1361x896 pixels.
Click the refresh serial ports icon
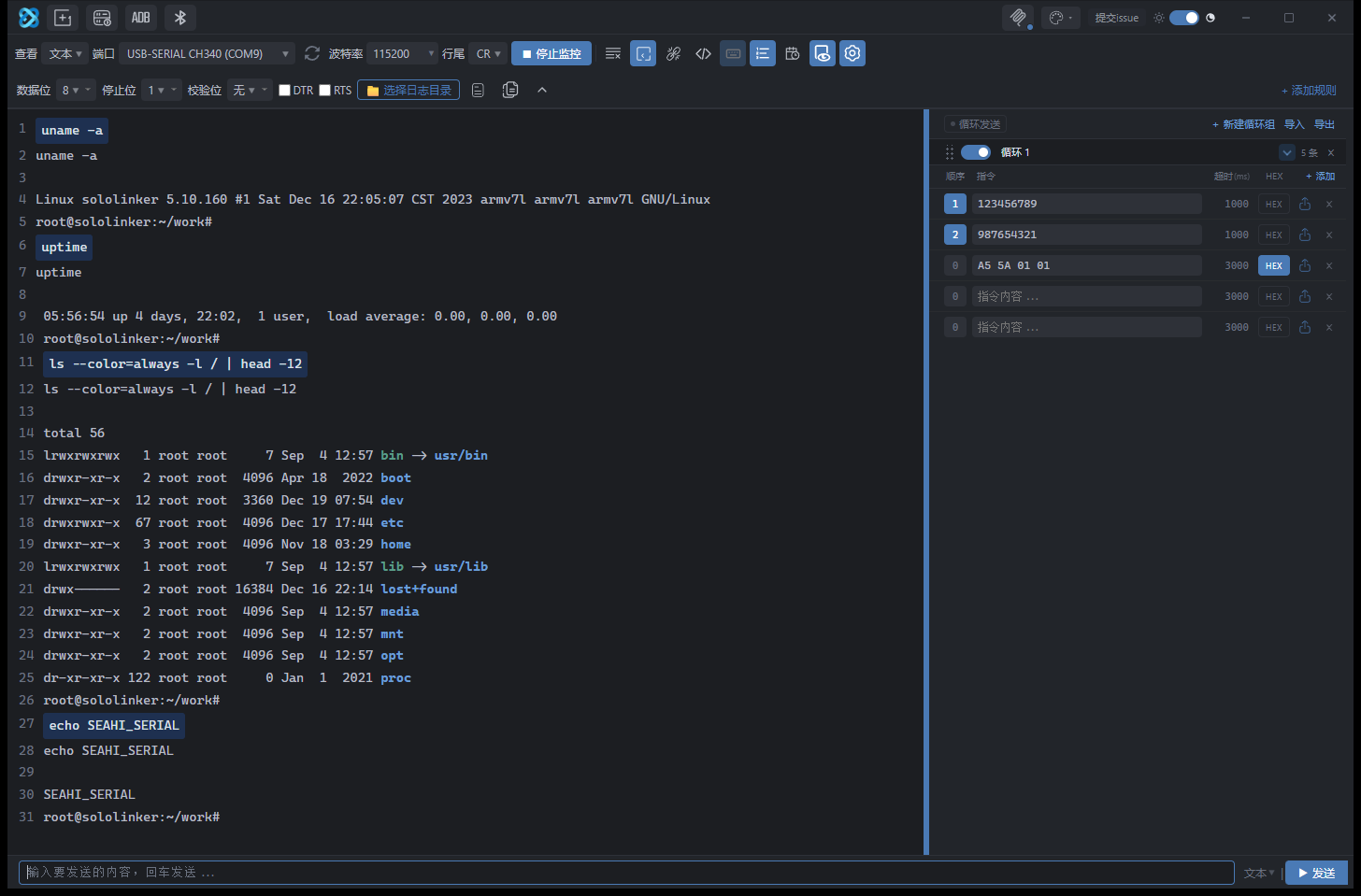312,53
